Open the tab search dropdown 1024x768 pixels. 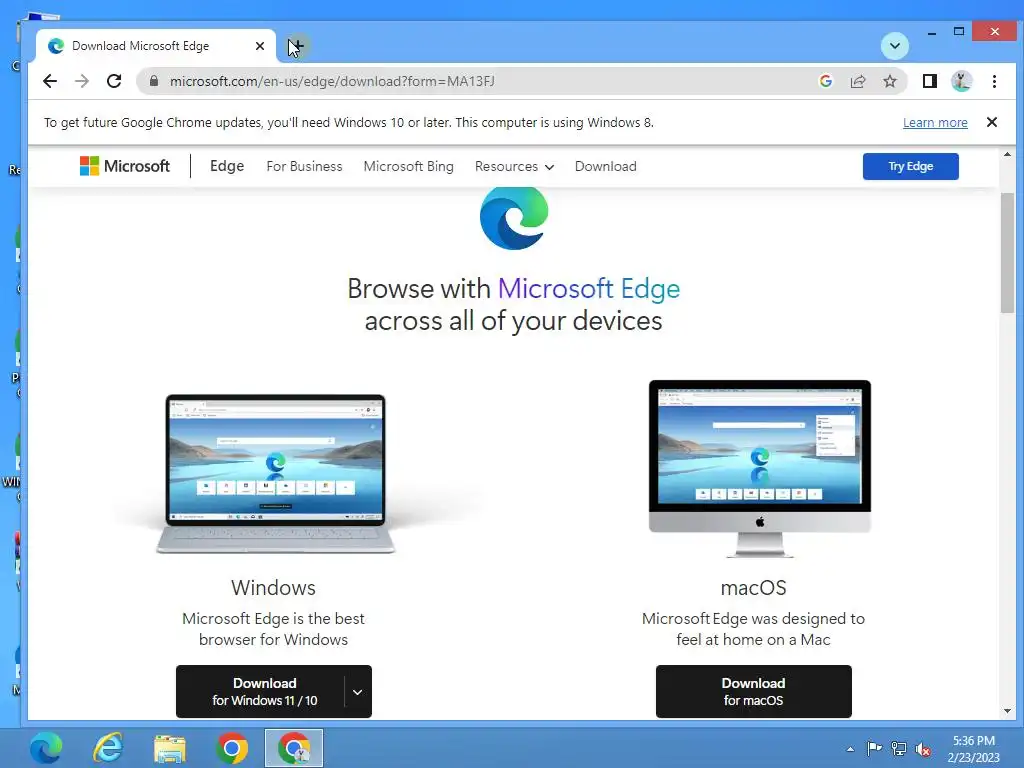click(x=895, y=46)
